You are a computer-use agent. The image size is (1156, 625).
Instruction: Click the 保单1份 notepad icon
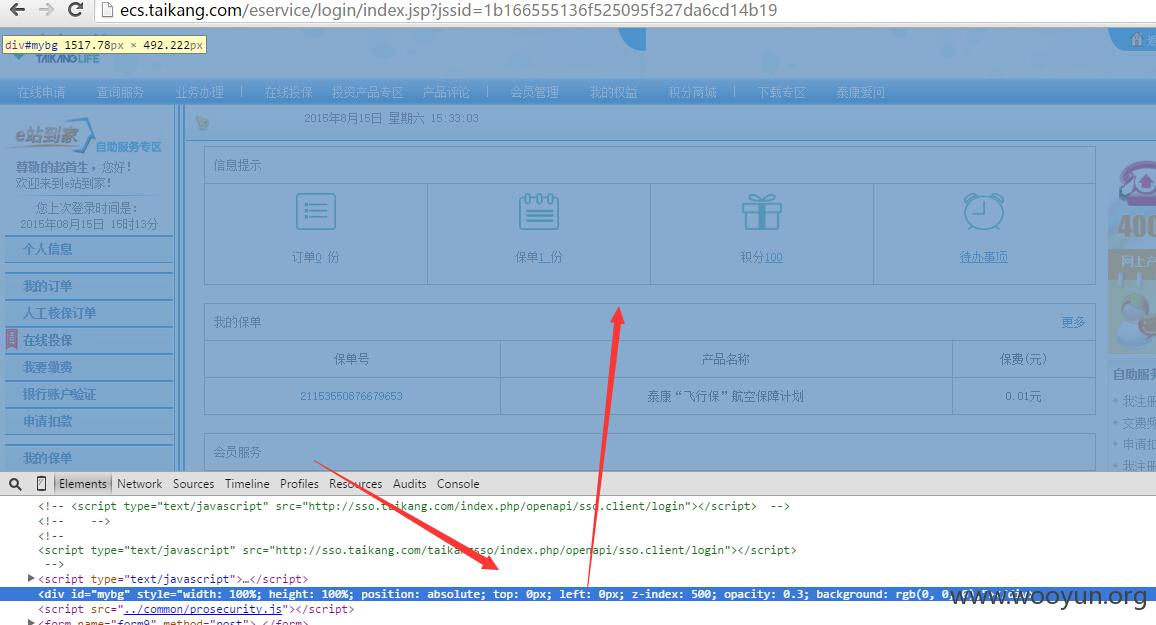[539, 212]
